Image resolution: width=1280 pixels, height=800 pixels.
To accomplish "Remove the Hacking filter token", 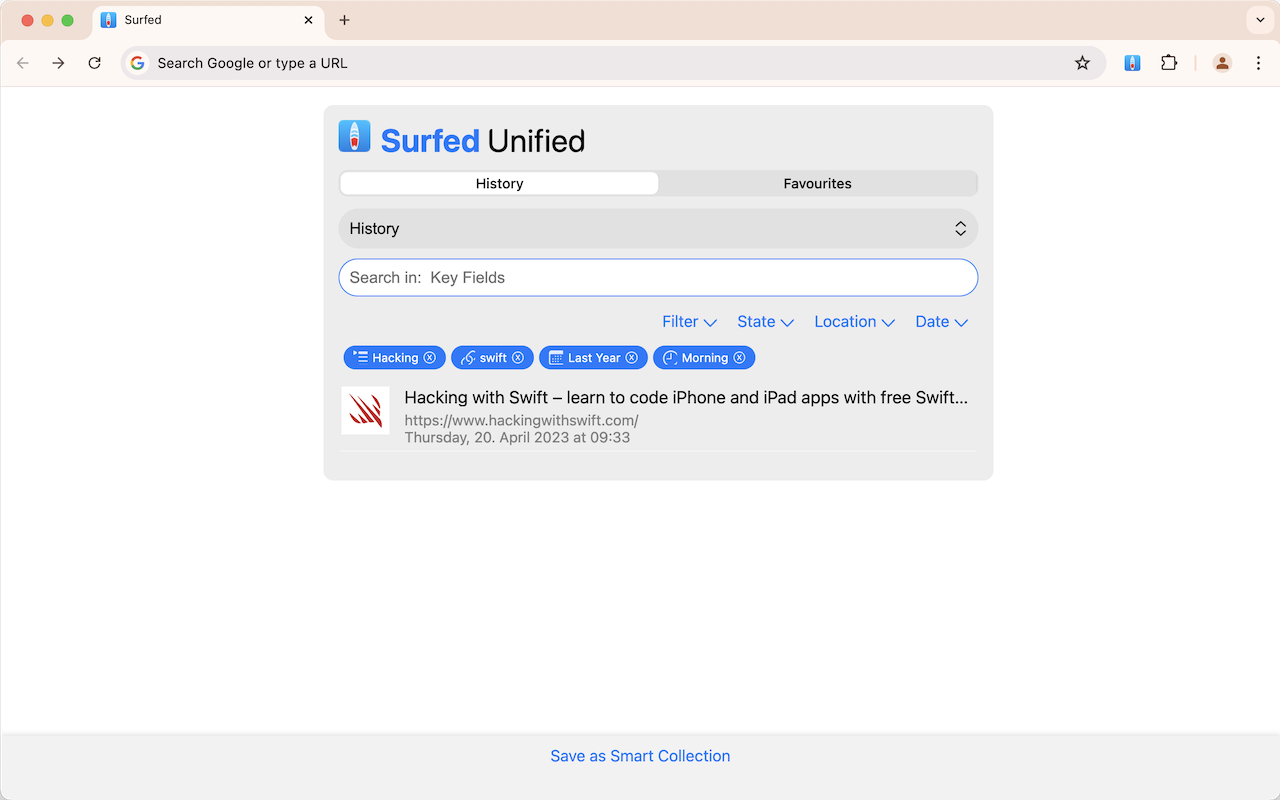I will point(430,358).
